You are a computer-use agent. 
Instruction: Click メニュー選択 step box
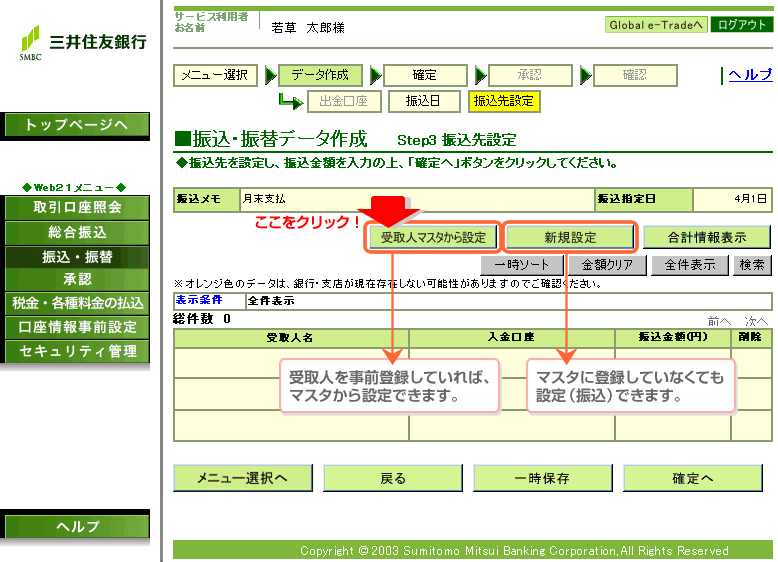(215, 75)
